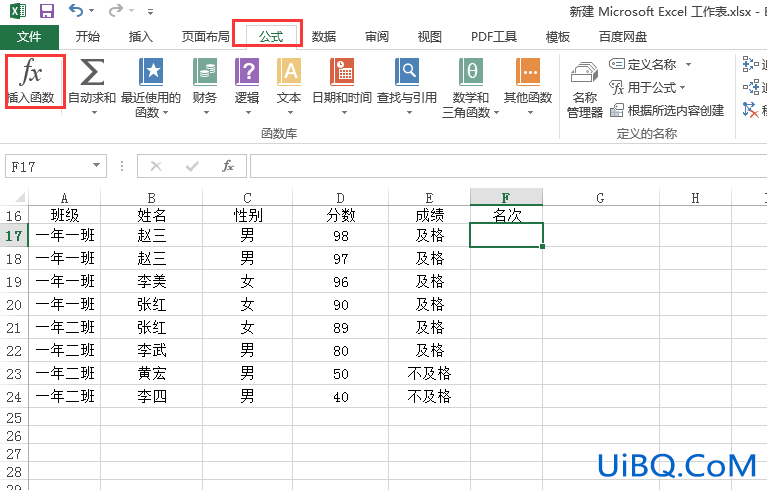Open the Templates (模板) tab
Viewport: 767px width, 490px height.
point(558,37)
